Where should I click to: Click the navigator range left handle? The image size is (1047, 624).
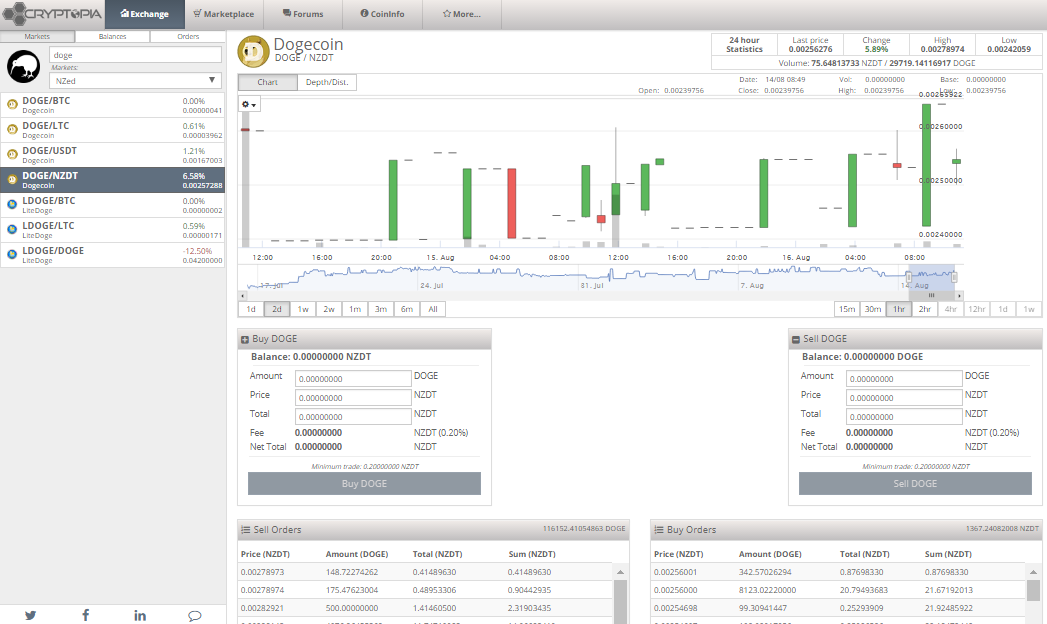point(909,276)
